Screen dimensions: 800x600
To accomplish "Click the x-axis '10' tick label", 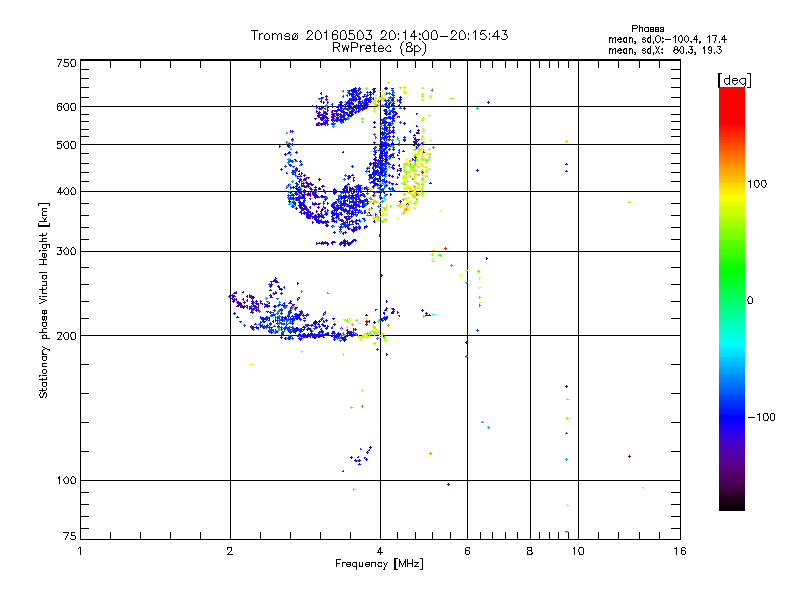I will pos(578,551).
